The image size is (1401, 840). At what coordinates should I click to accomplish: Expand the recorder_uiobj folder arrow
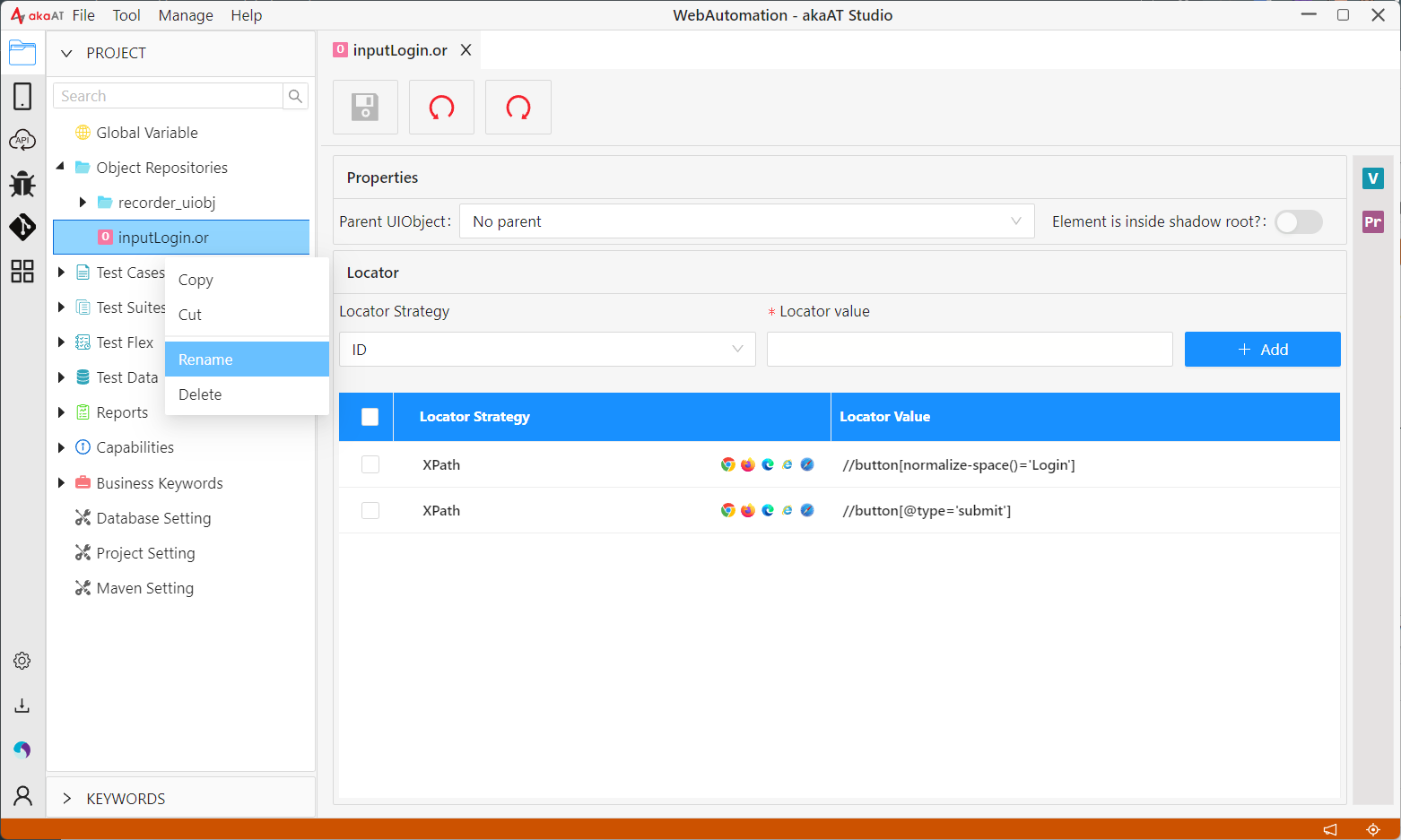pos(83,203)
